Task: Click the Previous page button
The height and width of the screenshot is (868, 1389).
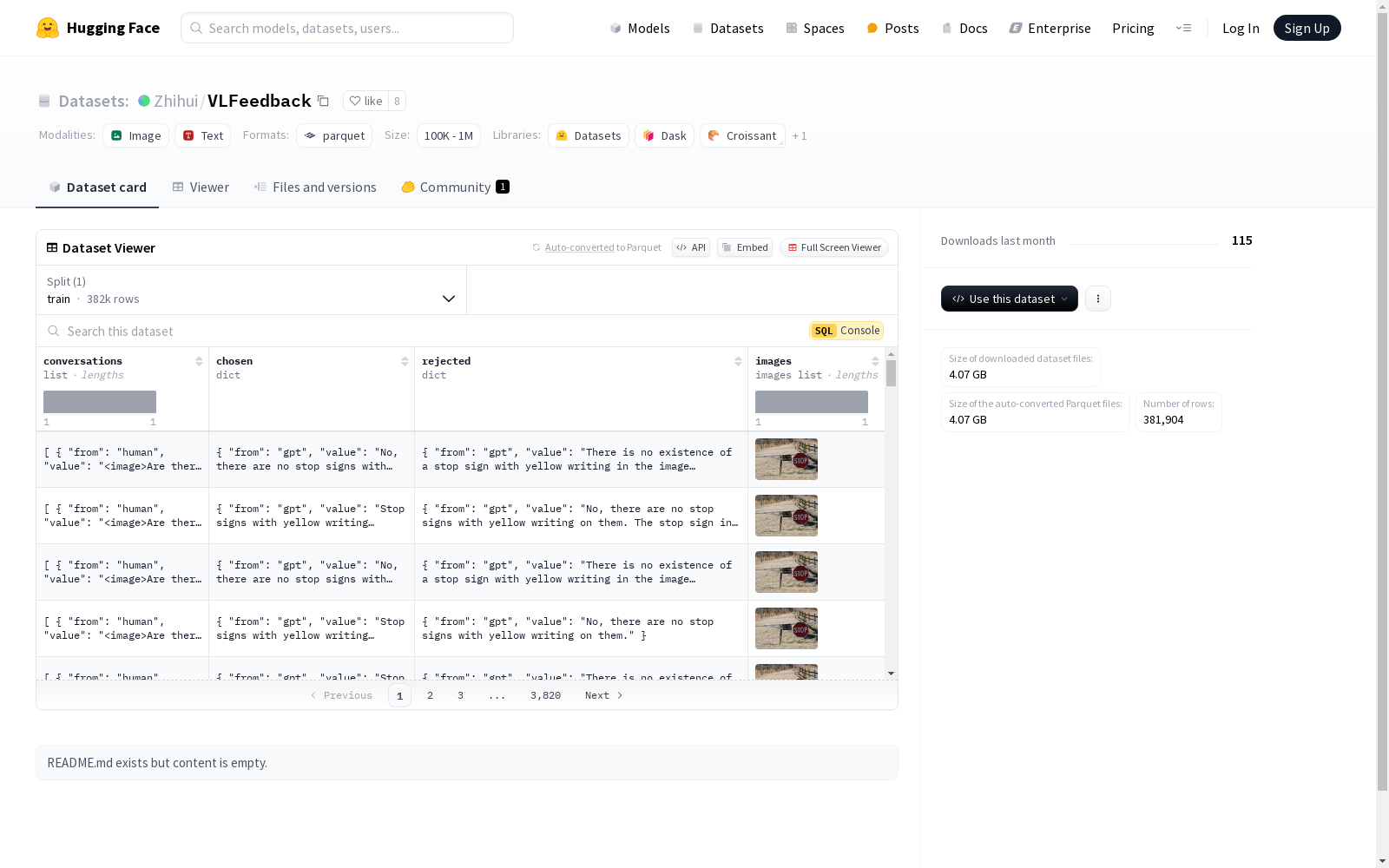Action: pos(341,695)
